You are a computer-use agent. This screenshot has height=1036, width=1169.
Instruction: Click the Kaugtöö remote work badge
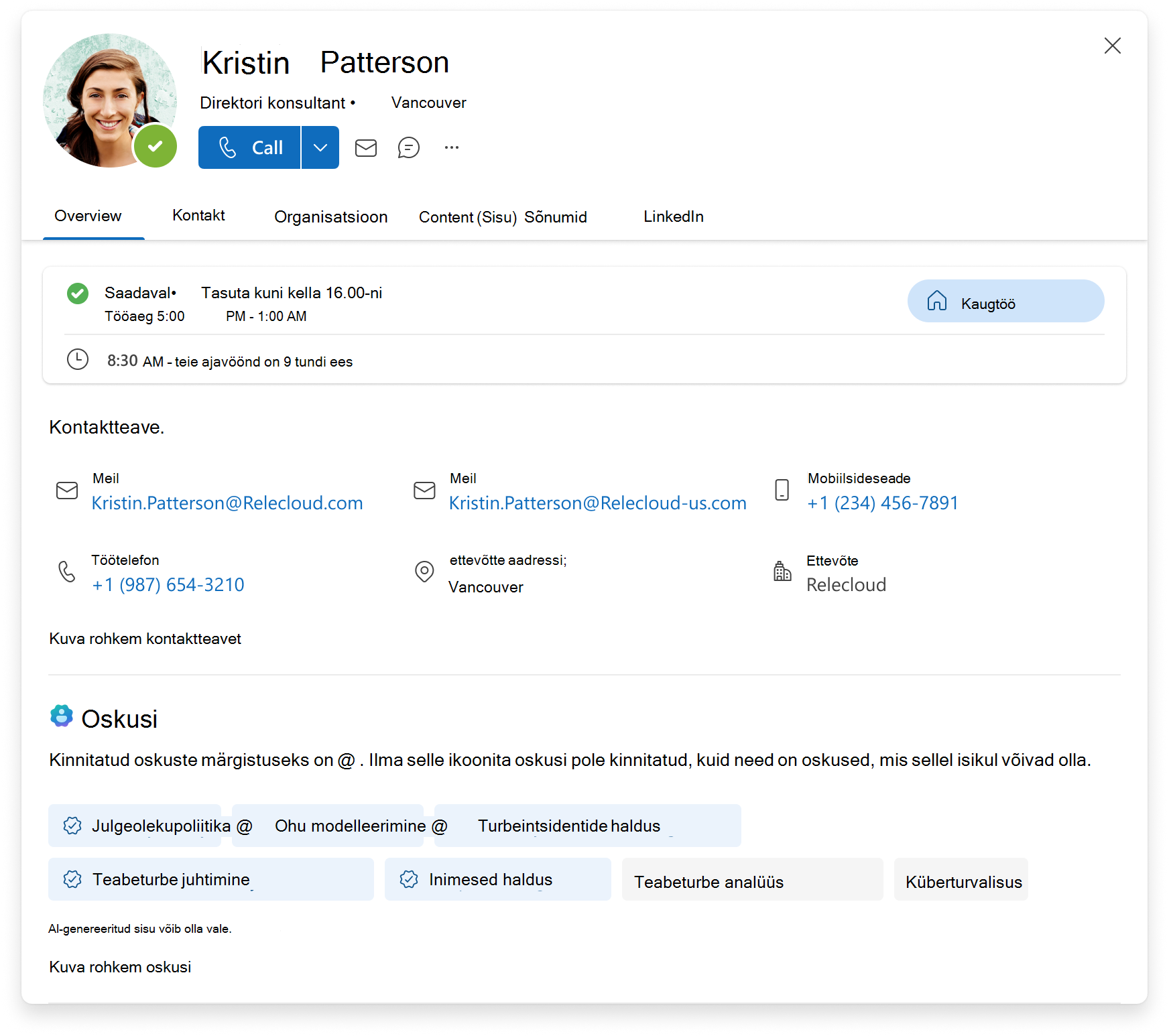tap(1005, 301)
